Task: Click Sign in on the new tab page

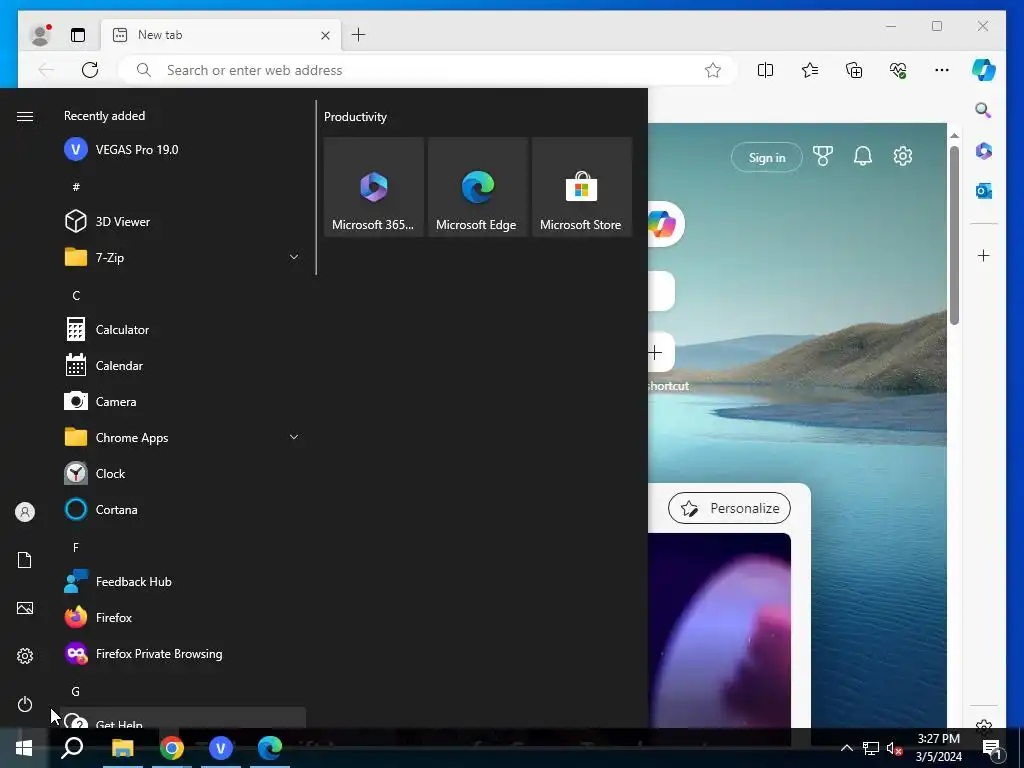Action: click(767, 157)
